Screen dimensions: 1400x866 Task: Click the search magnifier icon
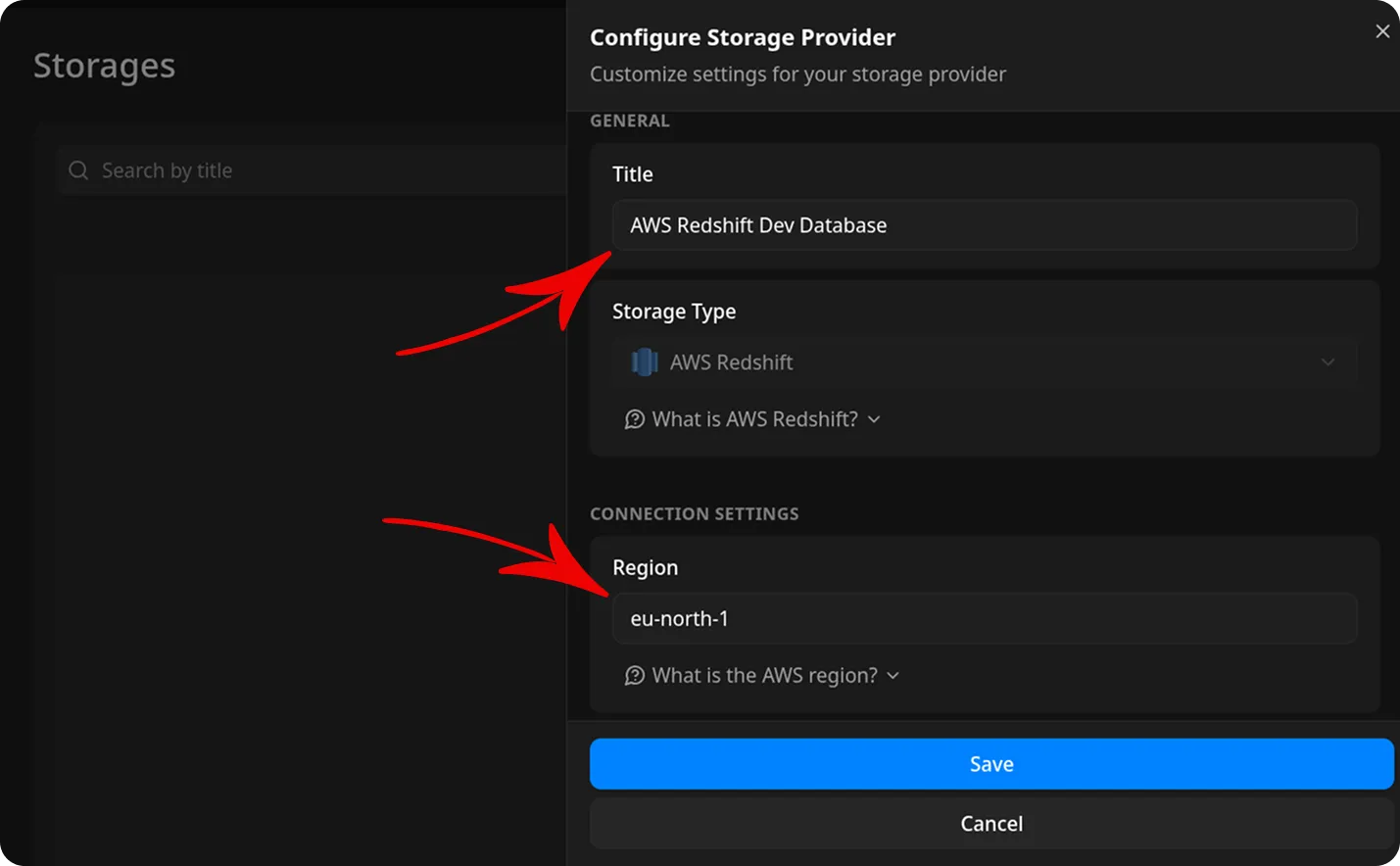click(77, 169)
